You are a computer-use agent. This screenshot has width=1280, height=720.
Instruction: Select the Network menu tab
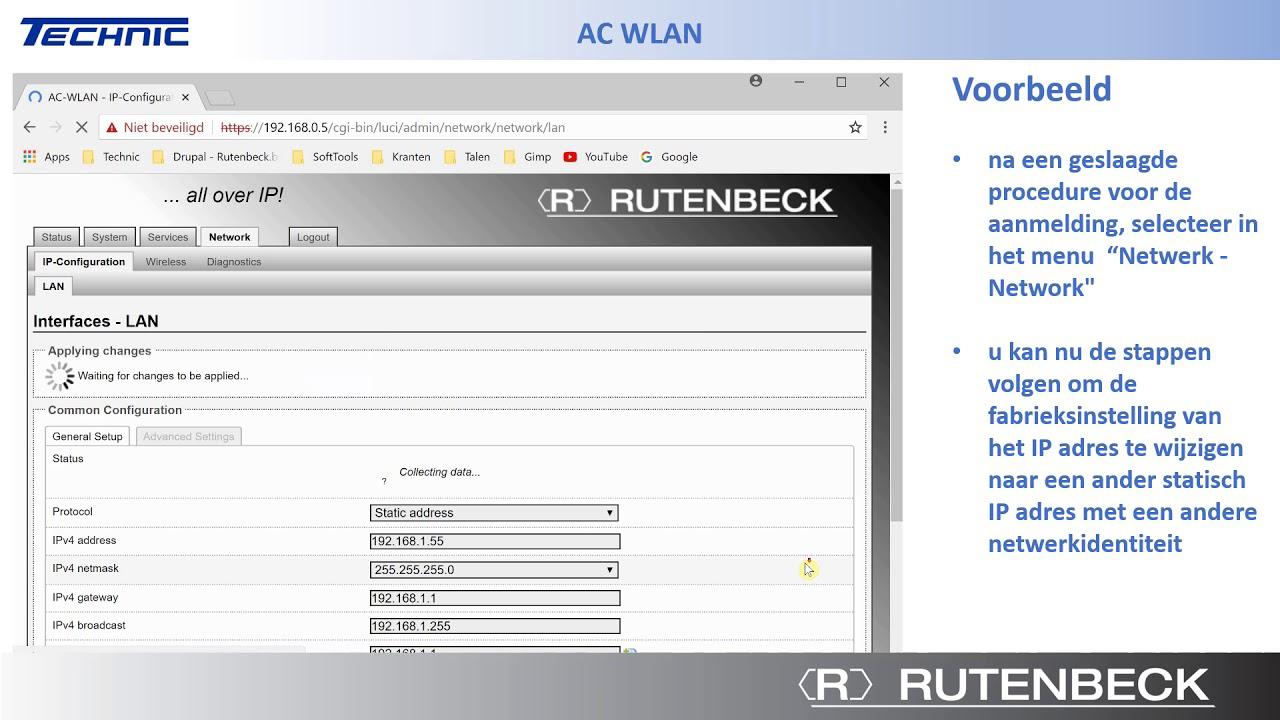[229, 237]
